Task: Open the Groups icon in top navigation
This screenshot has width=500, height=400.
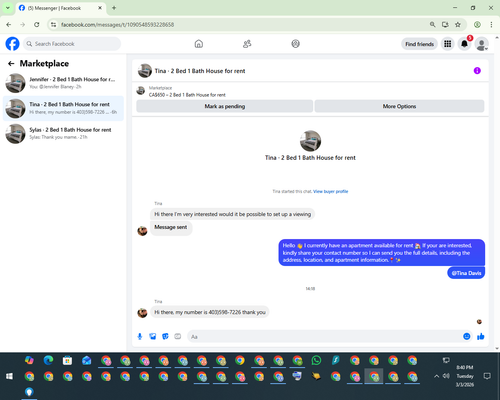Action: tap(295, 44)
